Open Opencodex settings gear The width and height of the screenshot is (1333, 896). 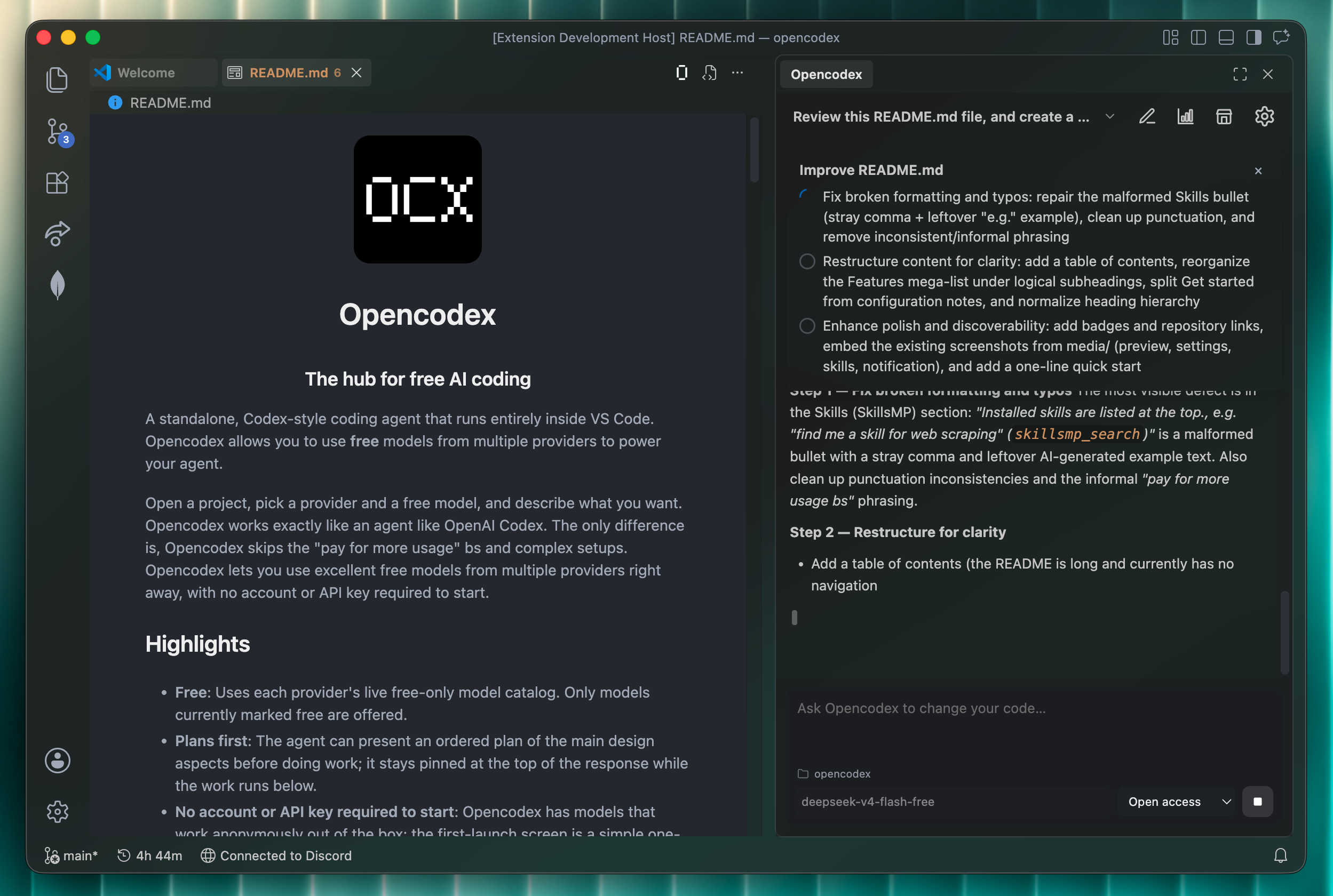coord(1264,117)
